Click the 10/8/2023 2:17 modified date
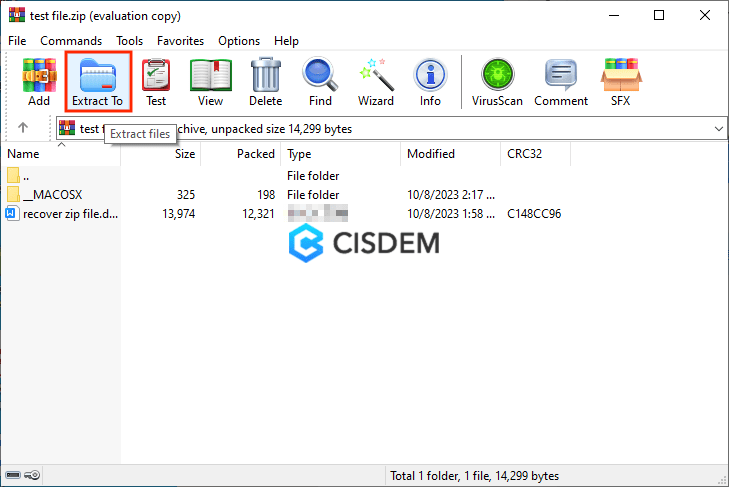The height and width of the screenshot is (487, 729). coord(451,195)
